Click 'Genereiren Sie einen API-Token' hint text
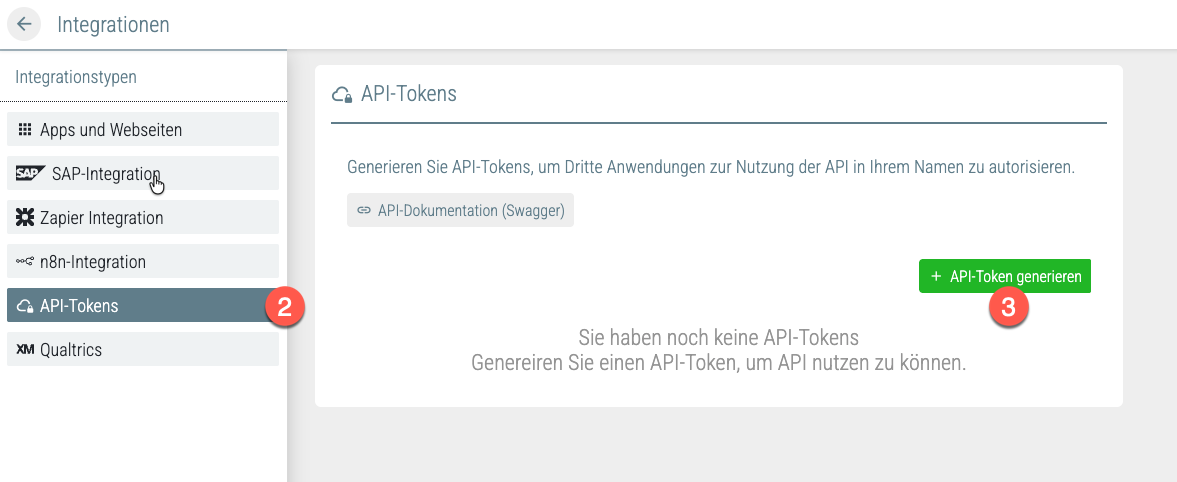 (x=718, y=363)
